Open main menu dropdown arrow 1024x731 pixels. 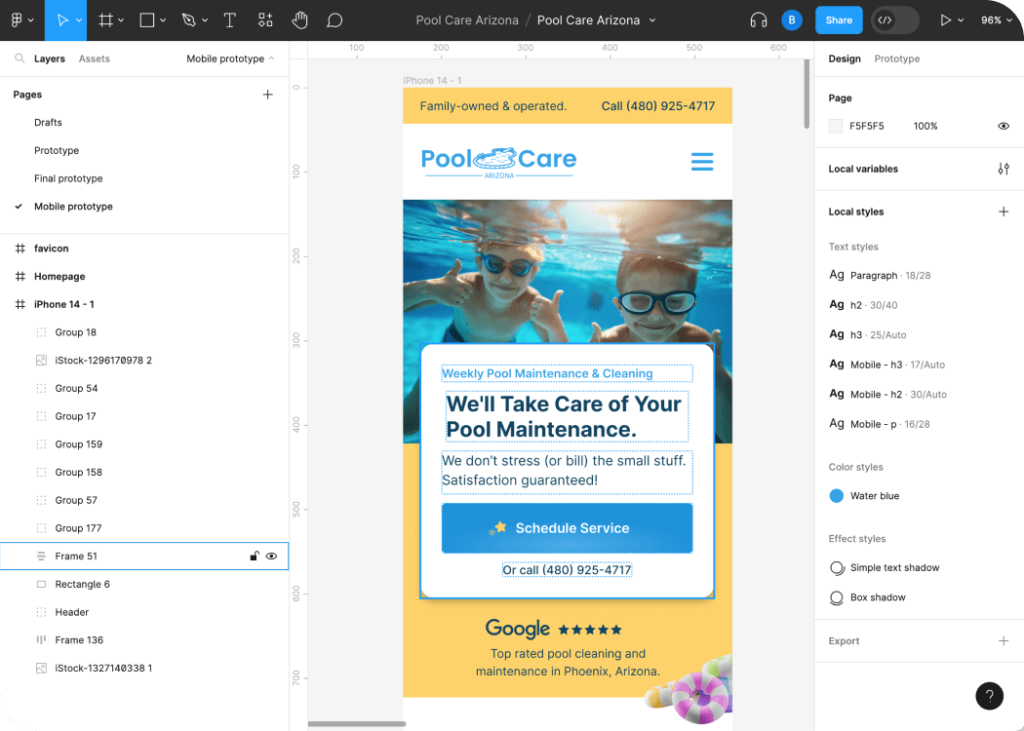click(x=31, y=21)
